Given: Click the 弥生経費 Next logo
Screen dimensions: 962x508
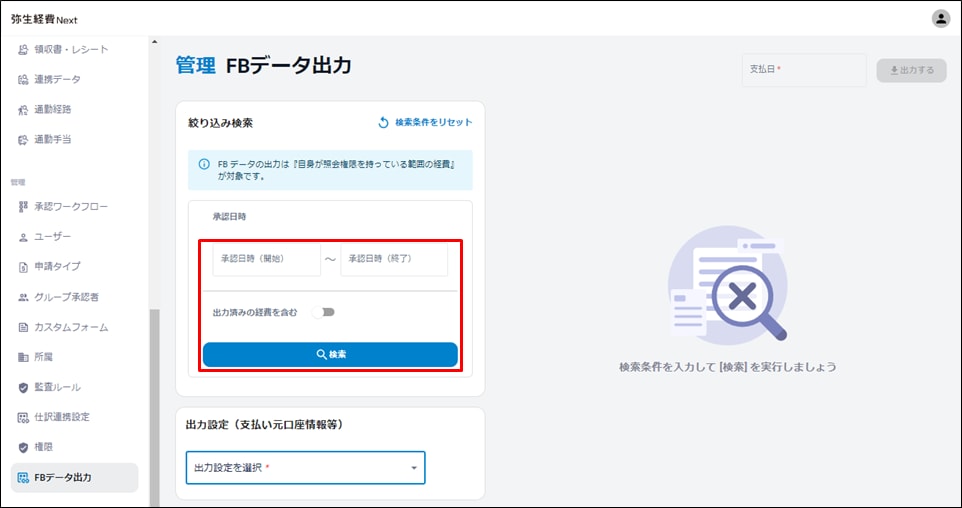Looking at the screenshot, I should (x=44, y=20).
